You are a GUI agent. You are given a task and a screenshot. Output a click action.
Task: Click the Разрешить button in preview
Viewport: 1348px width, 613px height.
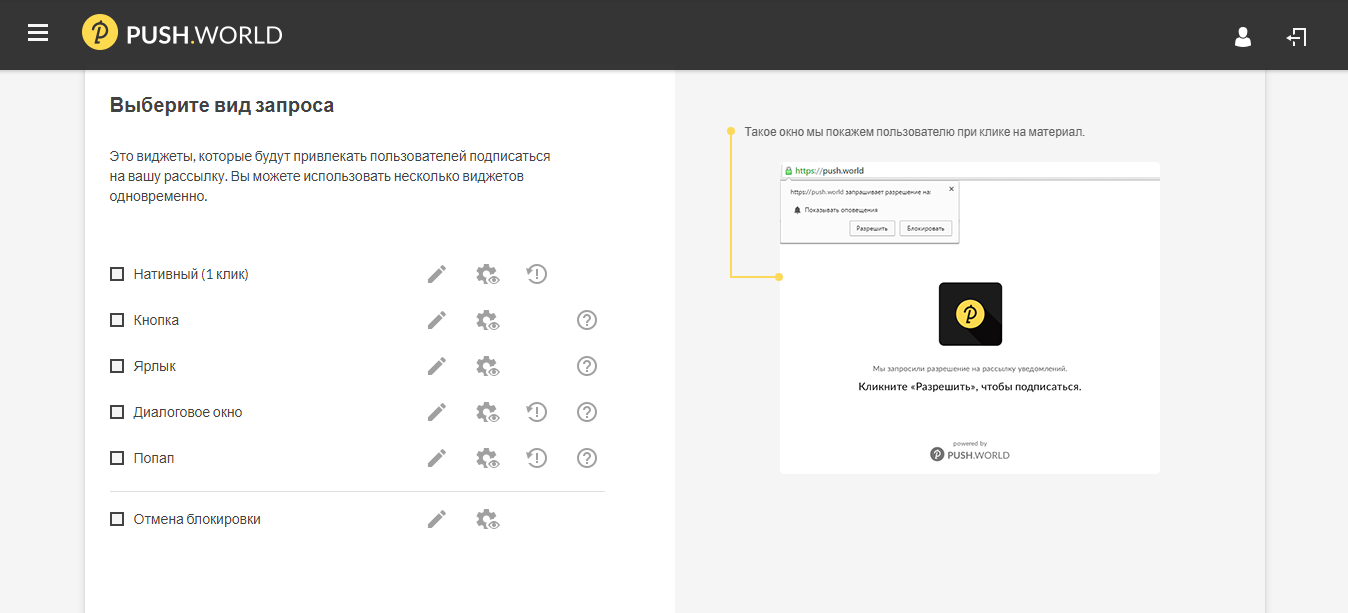872,229
